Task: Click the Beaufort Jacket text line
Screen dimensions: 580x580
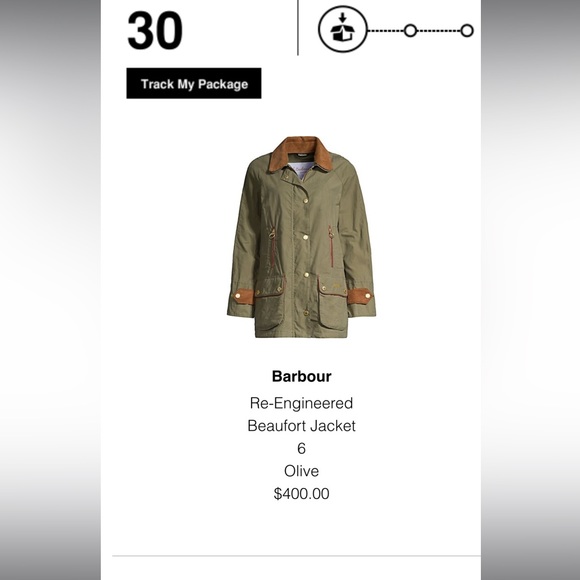Action: (301, 426)
